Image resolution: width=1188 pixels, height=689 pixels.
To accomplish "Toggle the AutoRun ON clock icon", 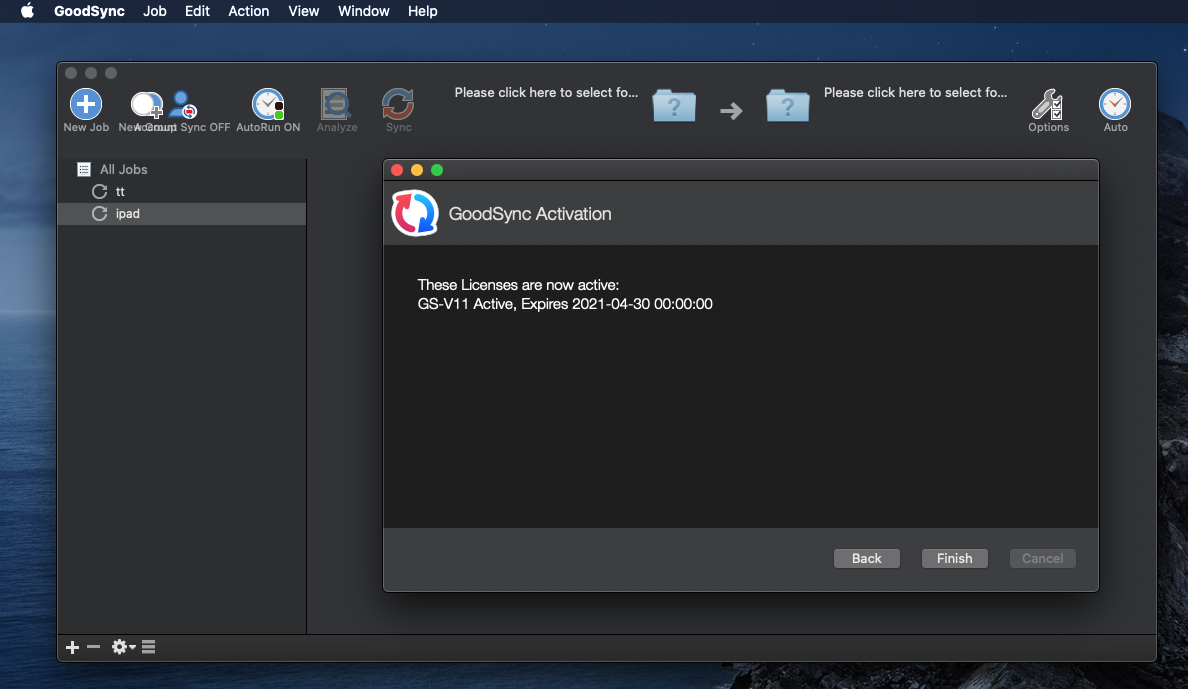I will click(268, 105).
